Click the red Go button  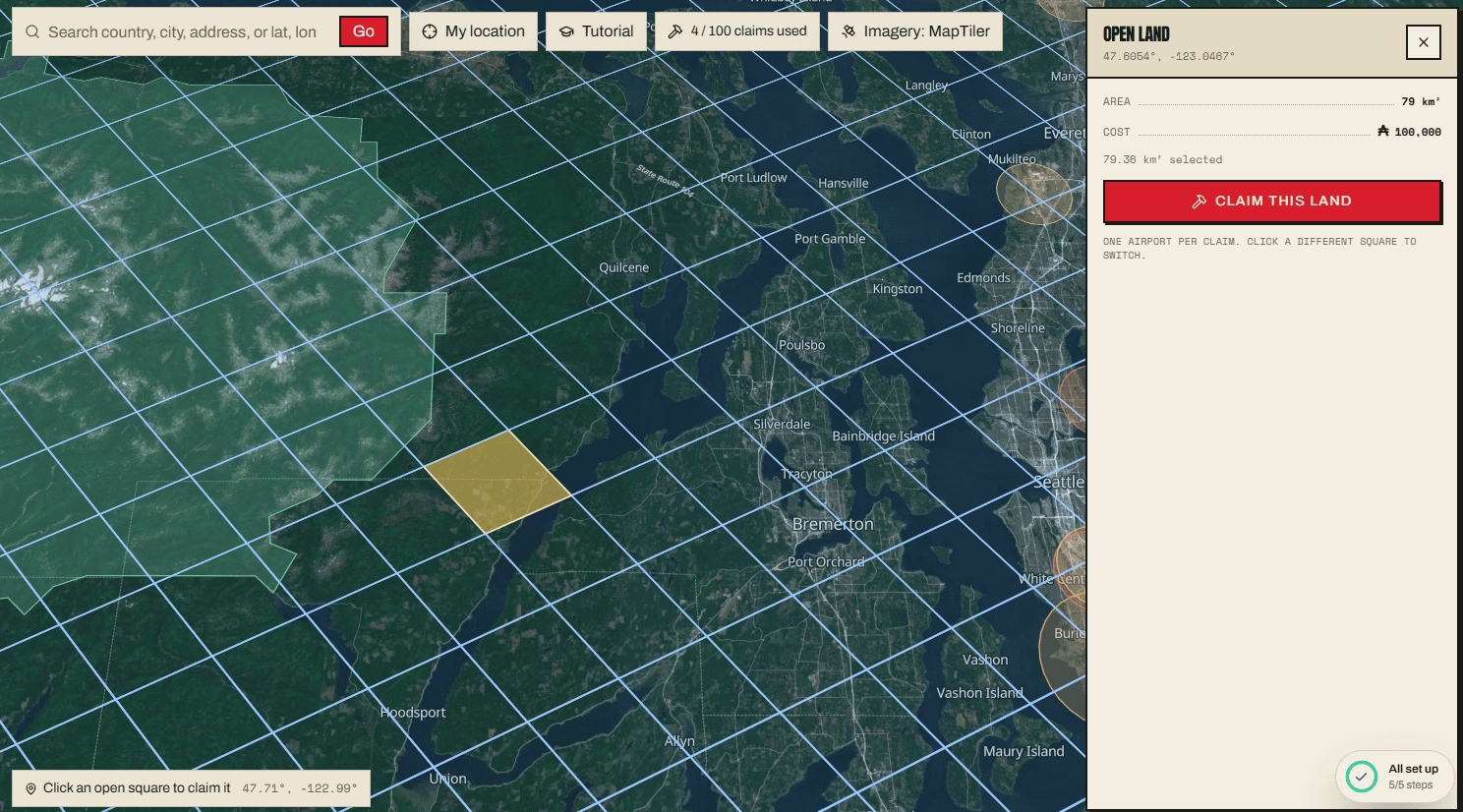pos(364,31)
